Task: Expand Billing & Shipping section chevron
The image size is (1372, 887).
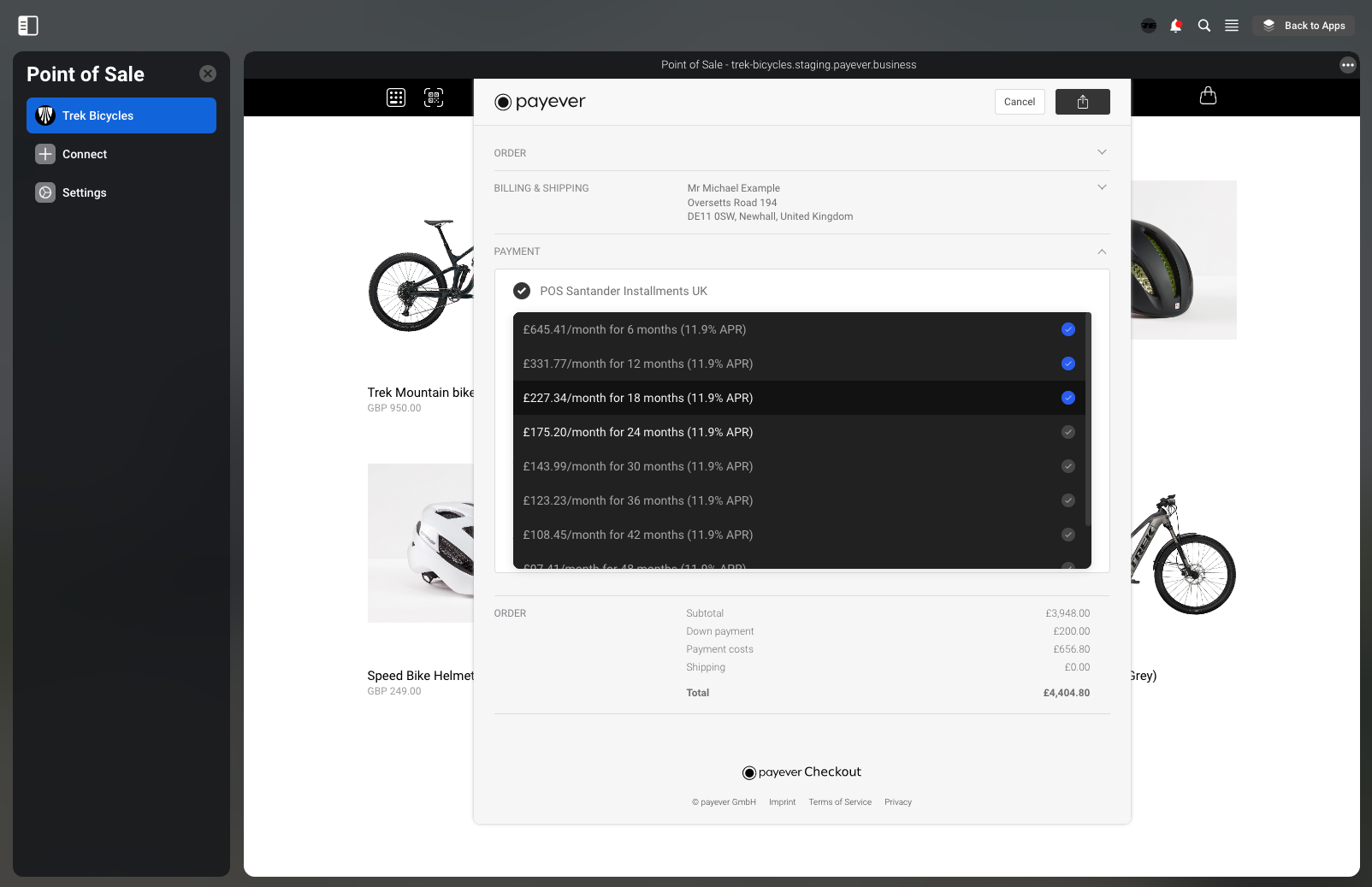Action: [1102, 187]
